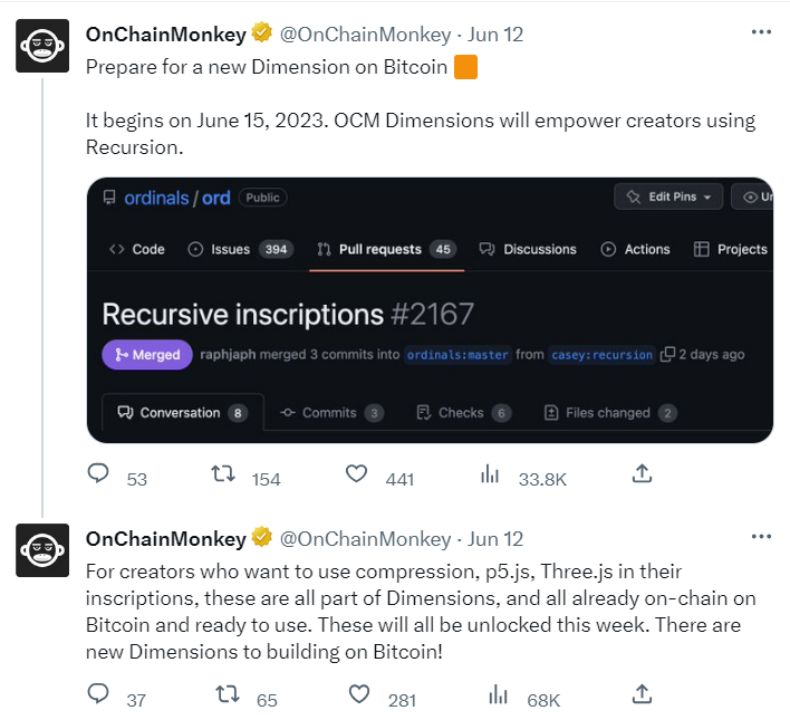Viewport: 790px width, 720px height.
Task: Like the first tweet with heart icon
Action: [x=357, y=474]
